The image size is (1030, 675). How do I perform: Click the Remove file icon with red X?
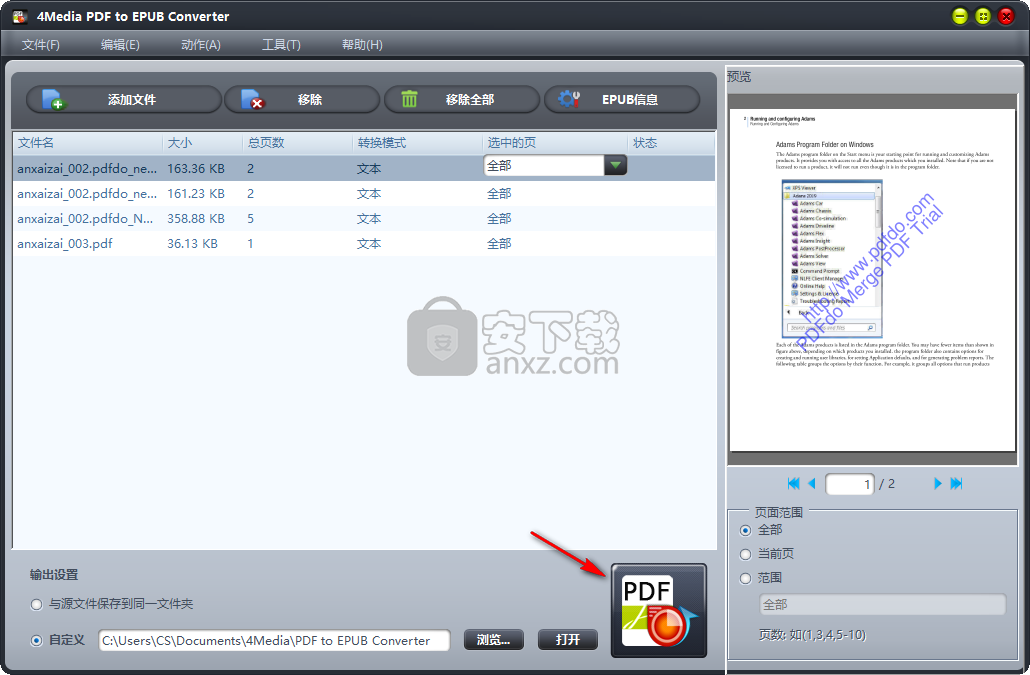click(x=252, y=100)
